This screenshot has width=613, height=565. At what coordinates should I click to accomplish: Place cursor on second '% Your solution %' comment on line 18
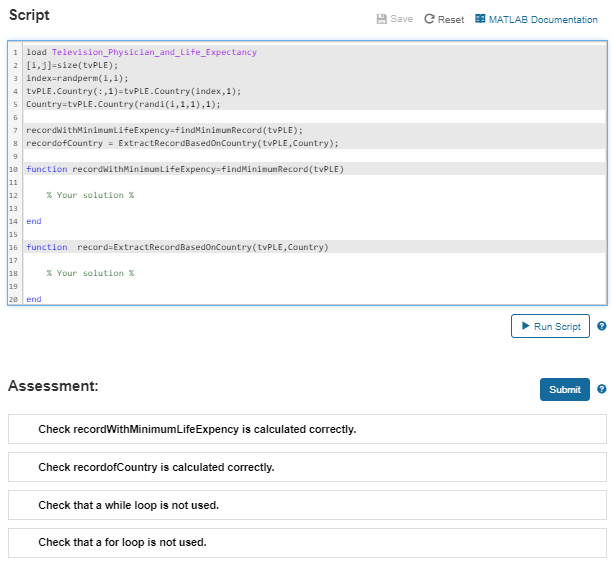pyautogui.click(x=90, y=273)
